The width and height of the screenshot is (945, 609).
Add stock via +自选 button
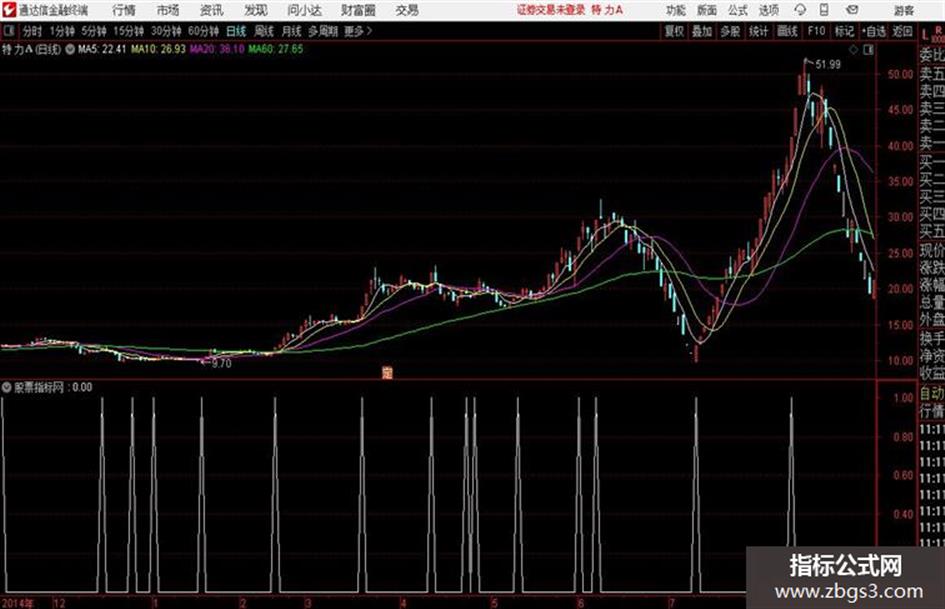(873, 31)
